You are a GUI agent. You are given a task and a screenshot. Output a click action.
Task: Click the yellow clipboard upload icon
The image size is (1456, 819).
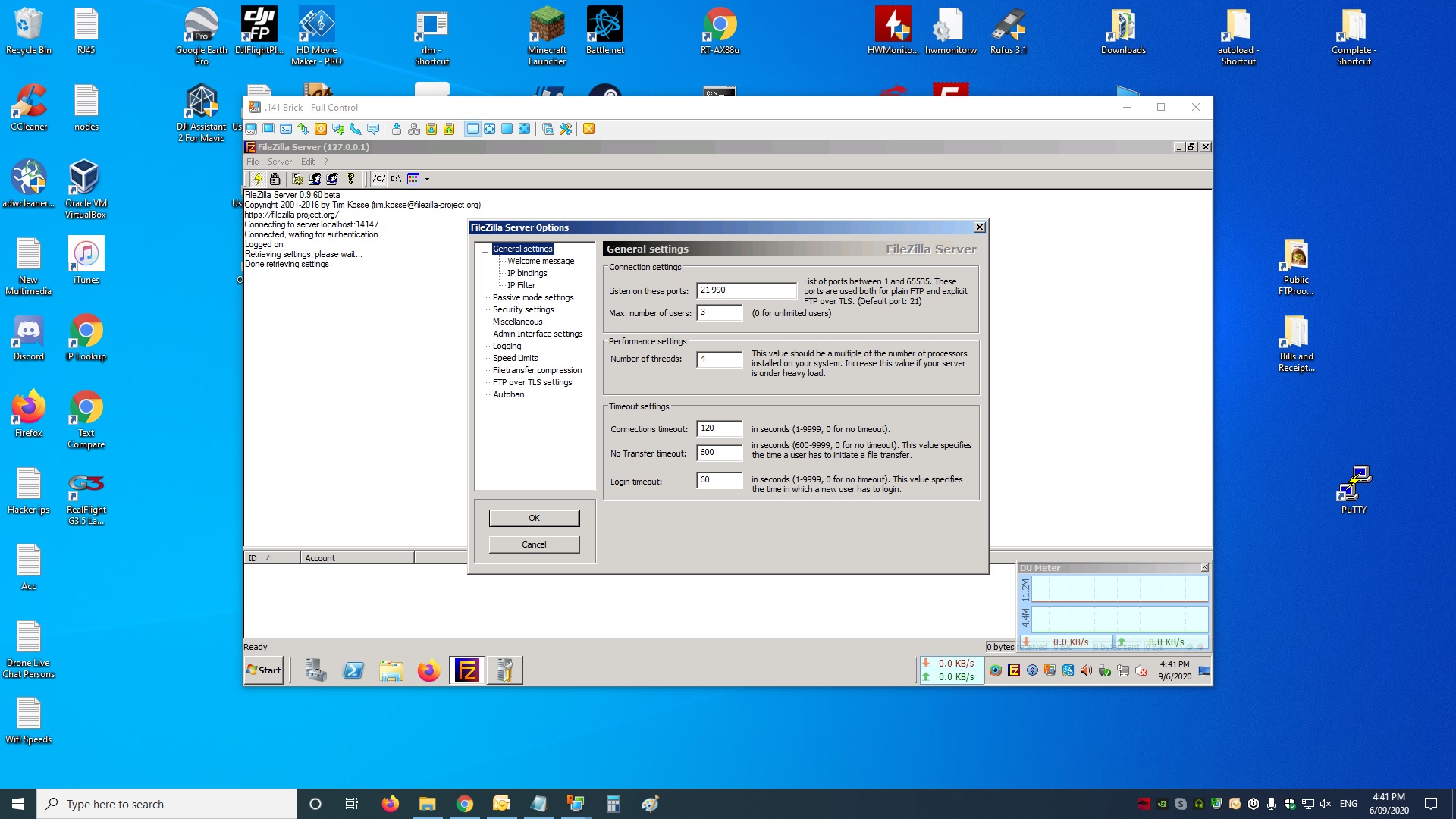point(449,129)
